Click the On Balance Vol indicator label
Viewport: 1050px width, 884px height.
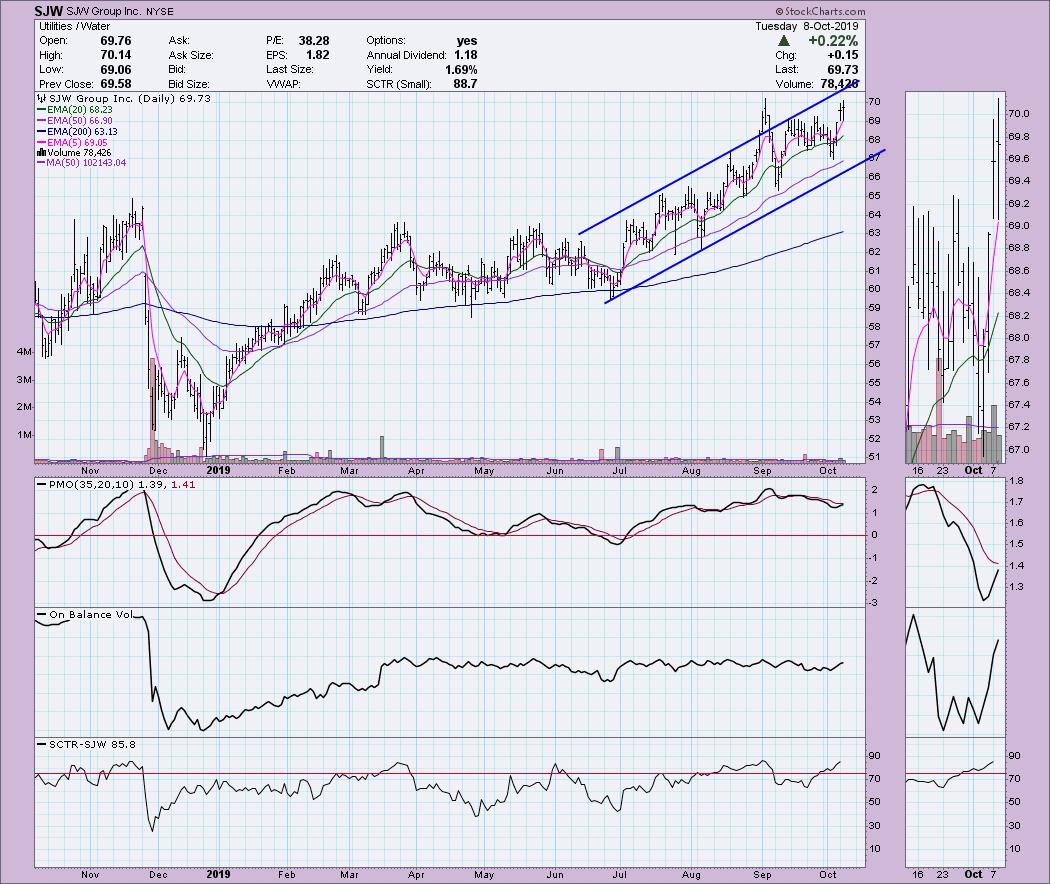coord(86,614)
